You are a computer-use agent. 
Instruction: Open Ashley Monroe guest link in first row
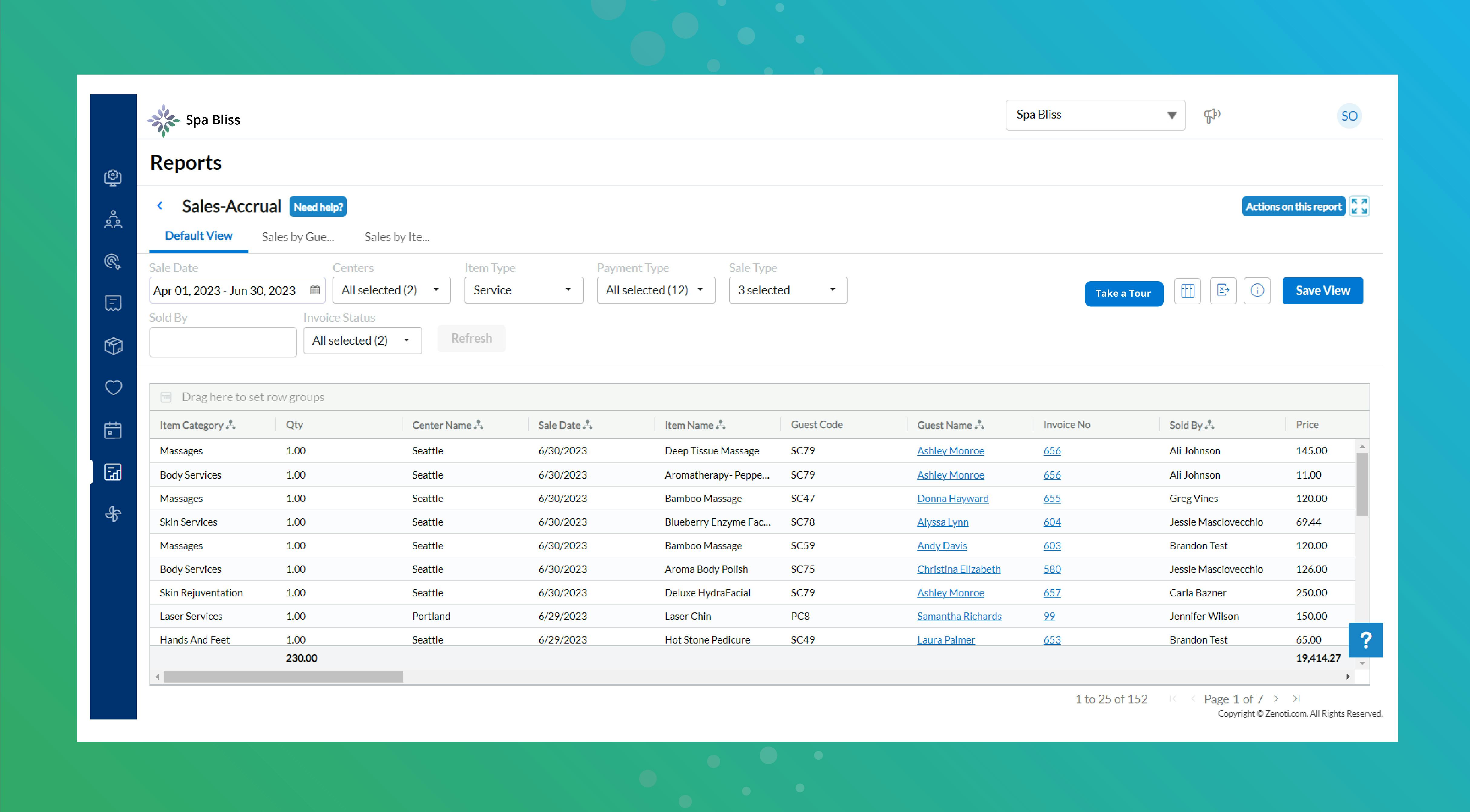click(950, 451)
